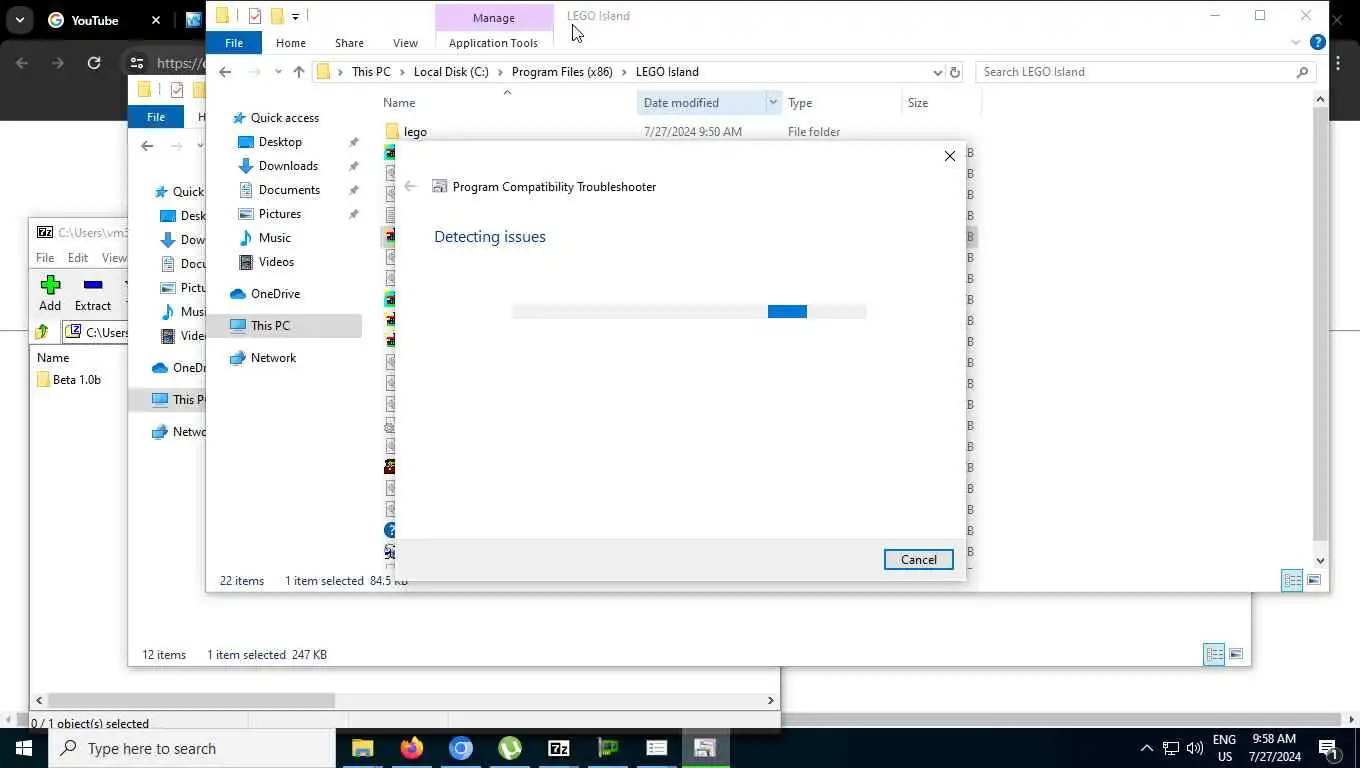Go back in rear Explorer window
The width and height of the screenshot is (1360, 768).
pyautogui.click(x=147, y=146)
